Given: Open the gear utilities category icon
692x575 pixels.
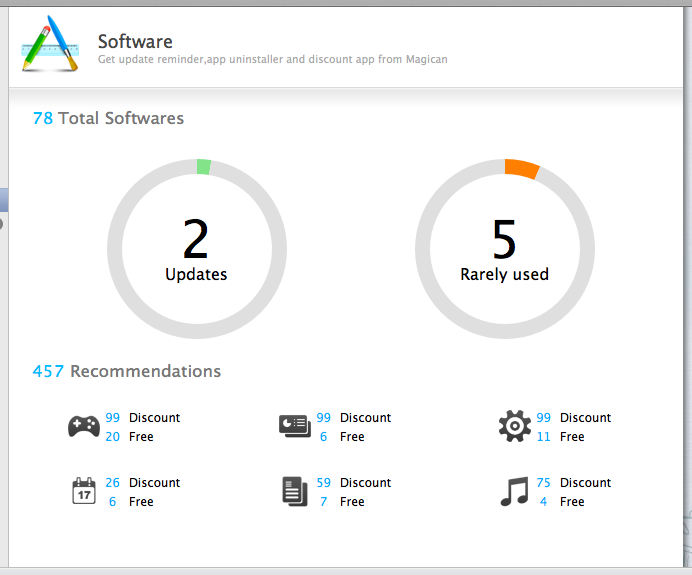Looking at the screenshot, I should point(515,426).
